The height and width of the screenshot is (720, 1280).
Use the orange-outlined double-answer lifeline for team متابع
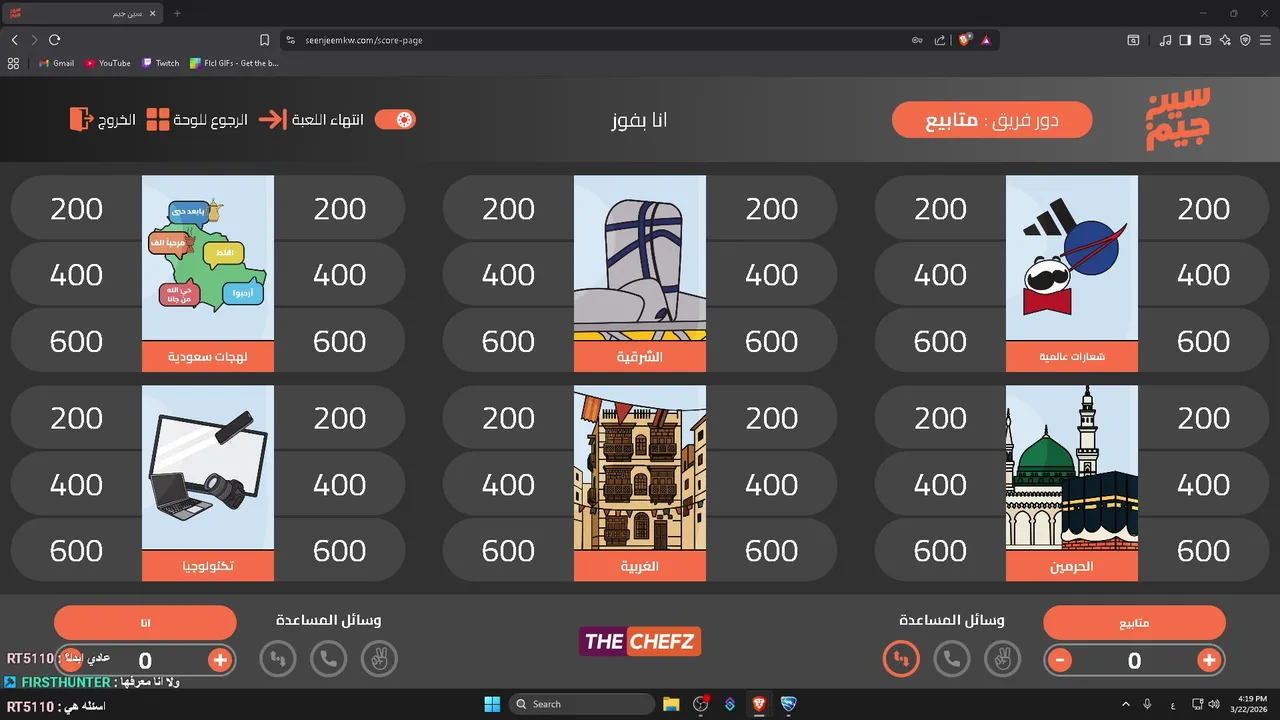tap(901, 659)
